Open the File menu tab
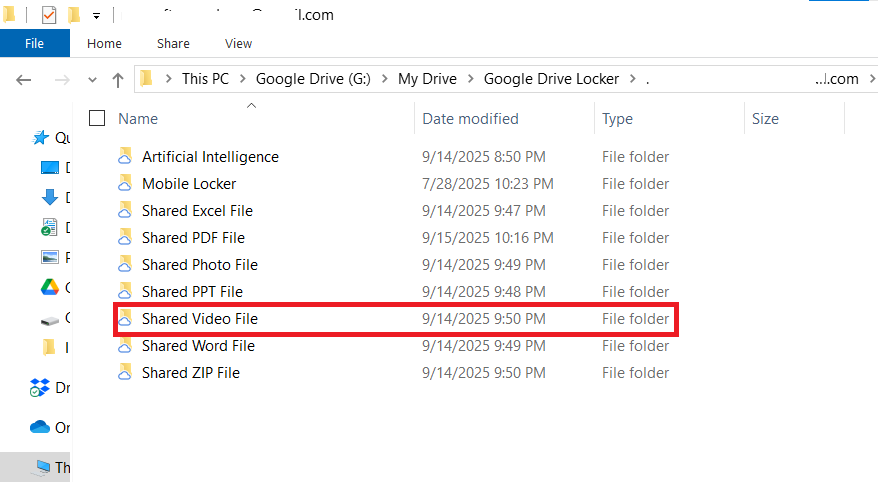 click(x=34, y=43)
